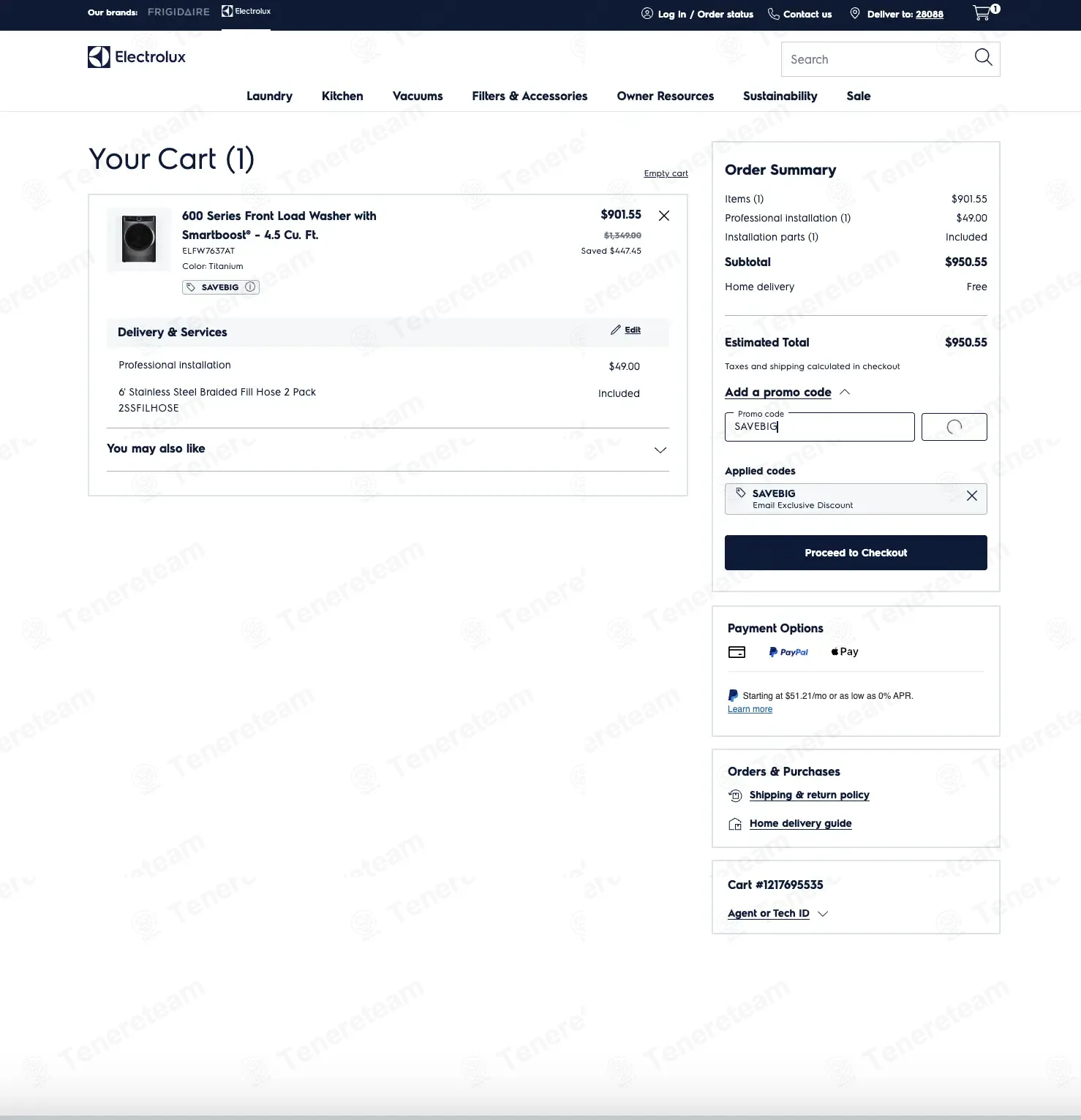Click the promo code apply button with spinner
This screenshot has width=1081, height=1120.
tap(954, 427)
